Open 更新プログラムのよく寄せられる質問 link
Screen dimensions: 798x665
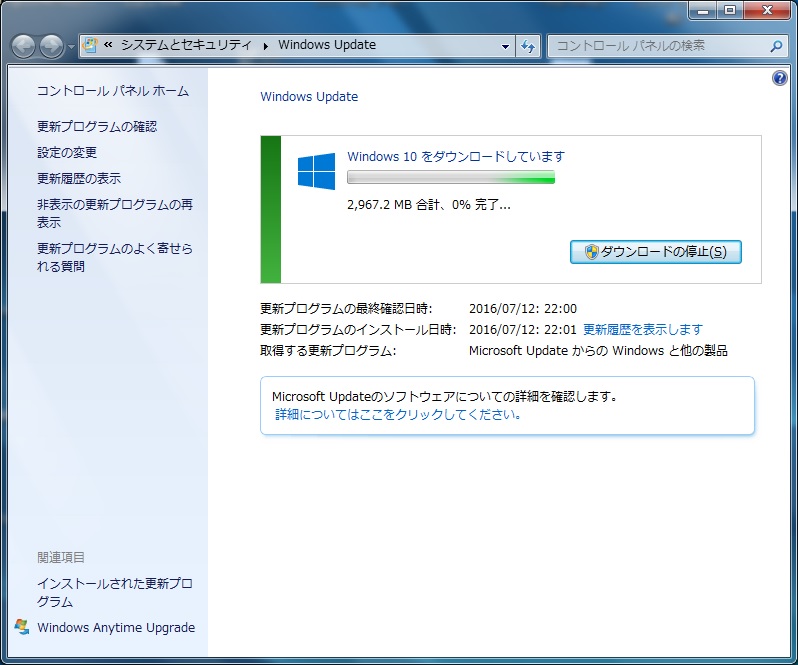(115, 257)
